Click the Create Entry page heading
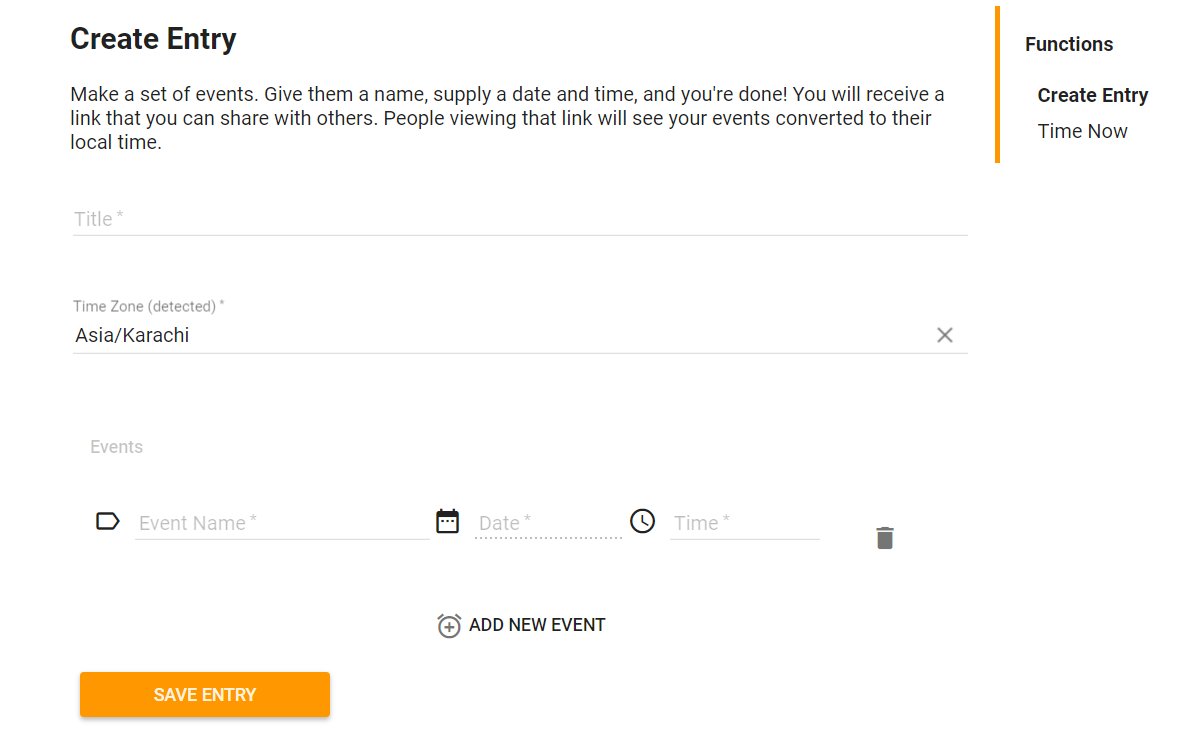The height and width of the screenshot is (755, 1200). pyautogui.click(x=153, y=39)
